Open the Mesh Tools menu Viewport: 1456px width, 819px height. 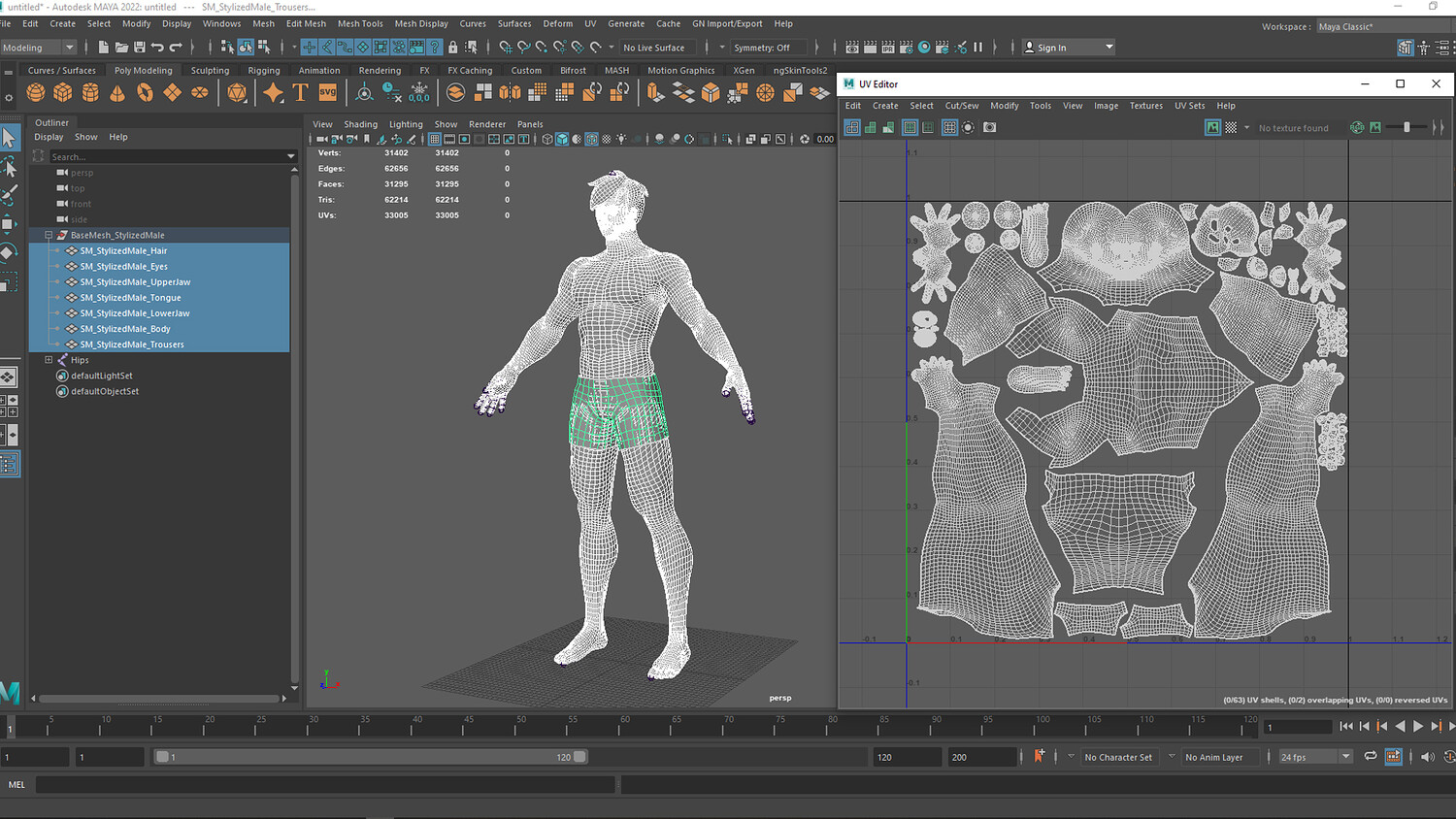coord(360,23)
